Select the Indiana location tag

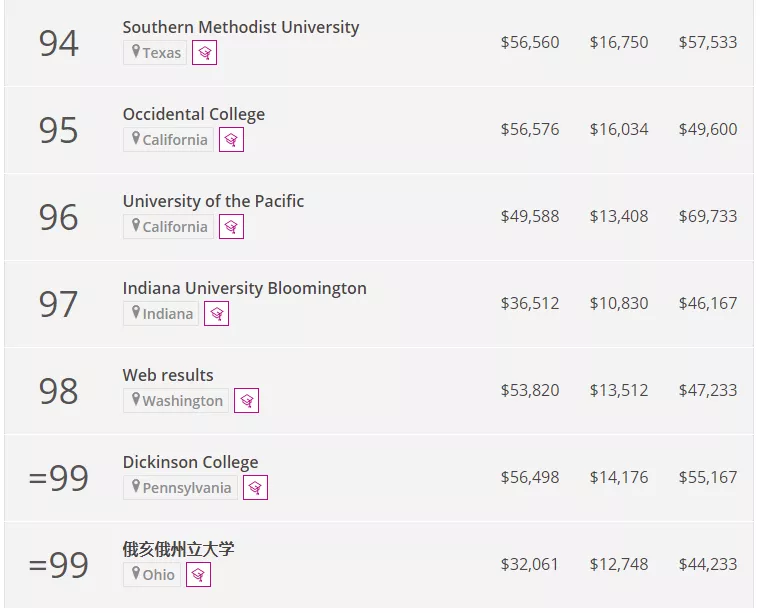161,314
